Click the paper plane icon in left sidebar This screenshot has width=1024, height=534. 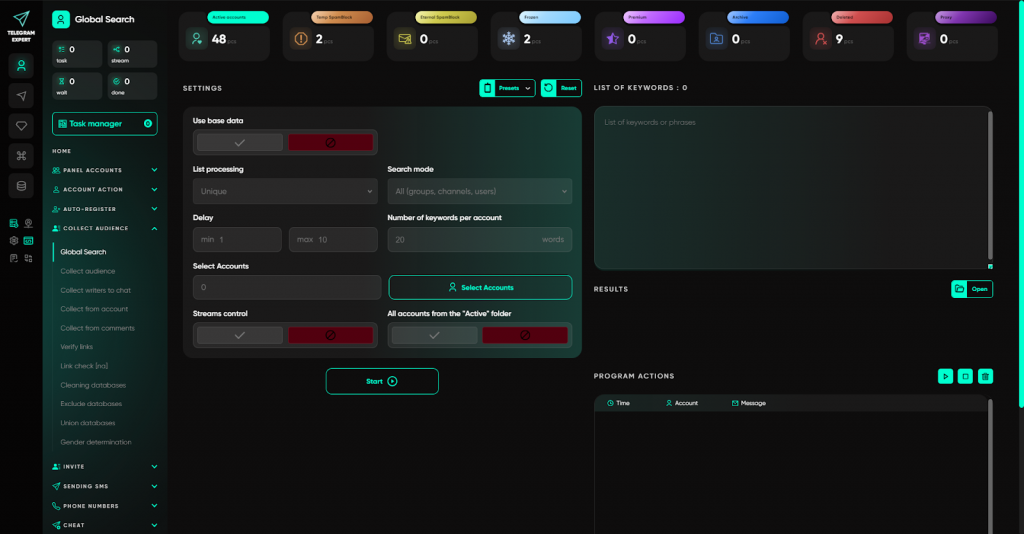[21, 95]
